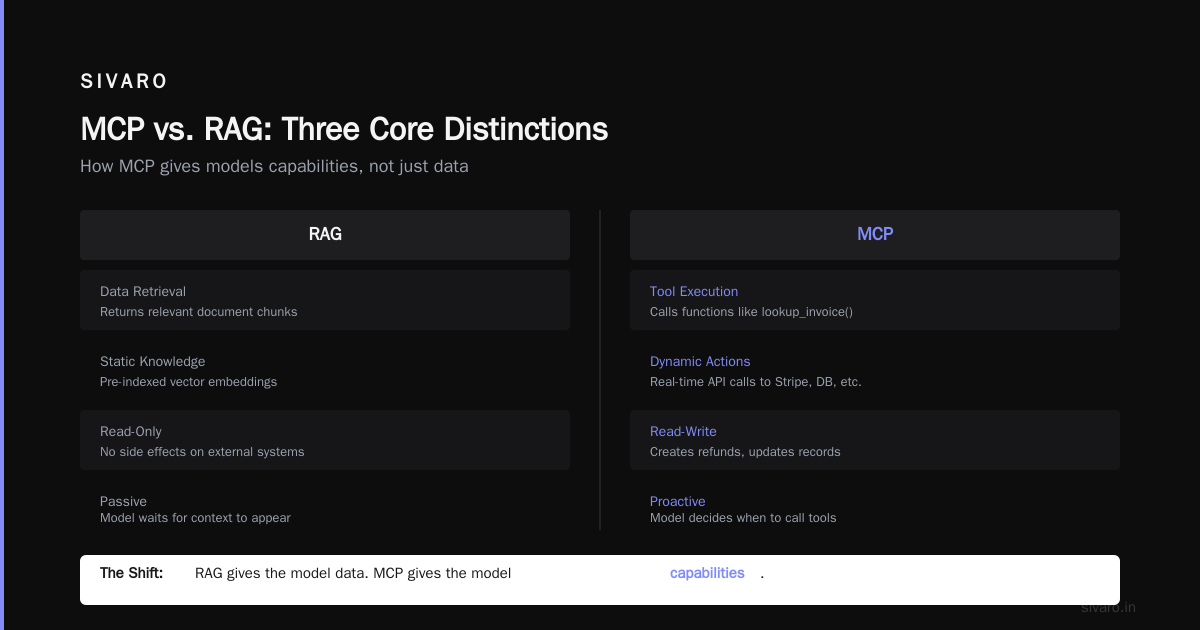
Task: Click the Static Knowledge row
Action: click(x=325, y=370)
